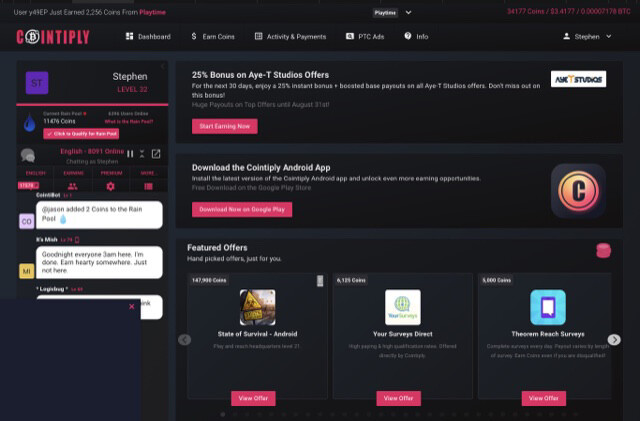Viewport: 640px width, 421px height.
Task: Click the coin stack icon in Featured Offers
Action: pyautogui.click(x=603, y=250)
